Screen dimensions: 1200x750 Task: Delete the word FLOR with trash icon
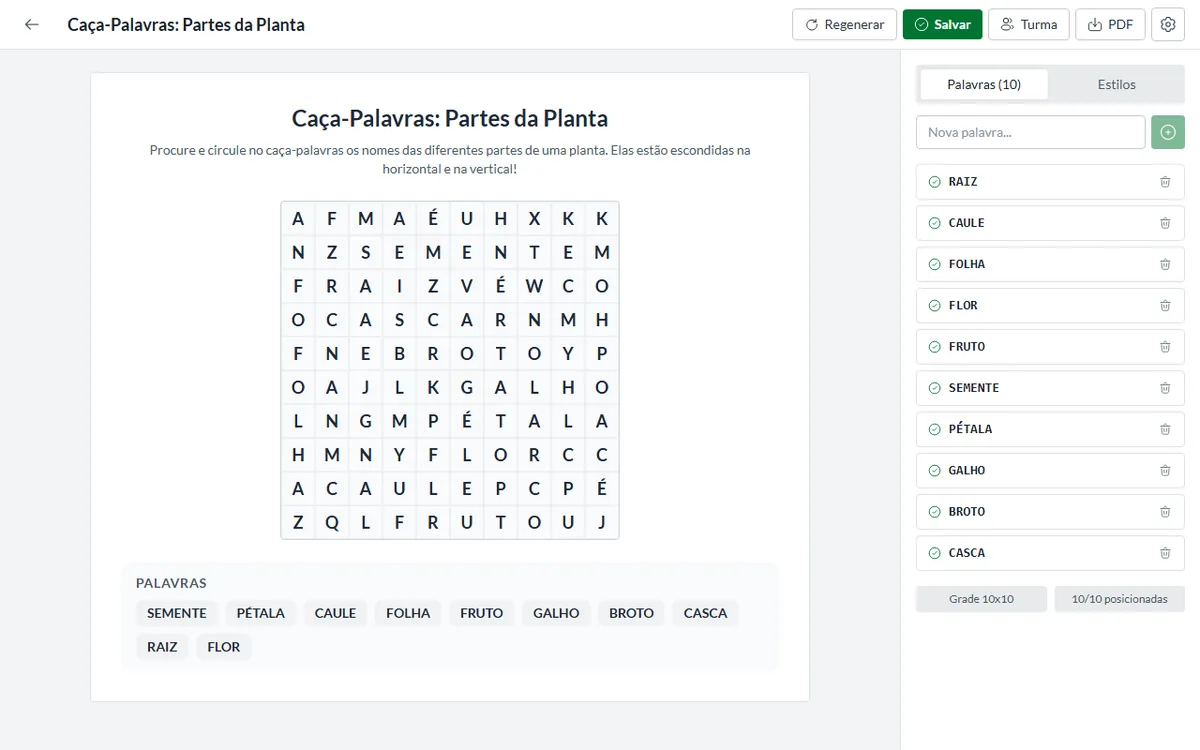click(x=1165, y=305)
